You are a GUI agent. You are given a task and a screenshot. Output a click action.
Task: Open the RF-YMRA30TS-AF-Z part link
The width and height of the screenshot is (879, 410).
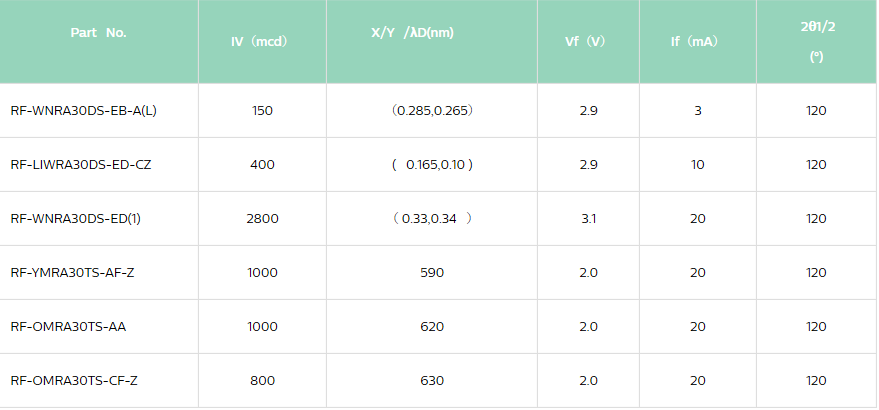tap(72, 273)
